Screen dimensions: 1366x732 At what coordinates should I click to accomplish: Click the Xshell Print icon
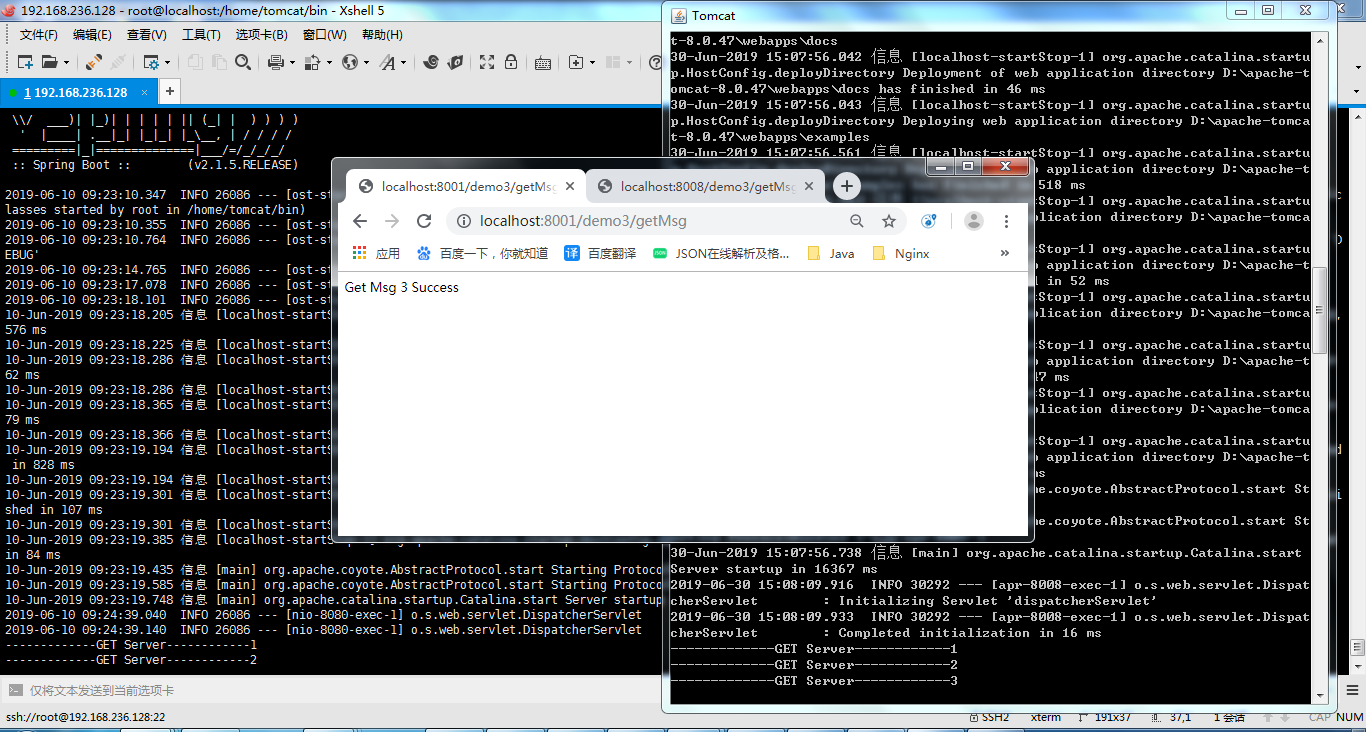(x=275, y=62)
